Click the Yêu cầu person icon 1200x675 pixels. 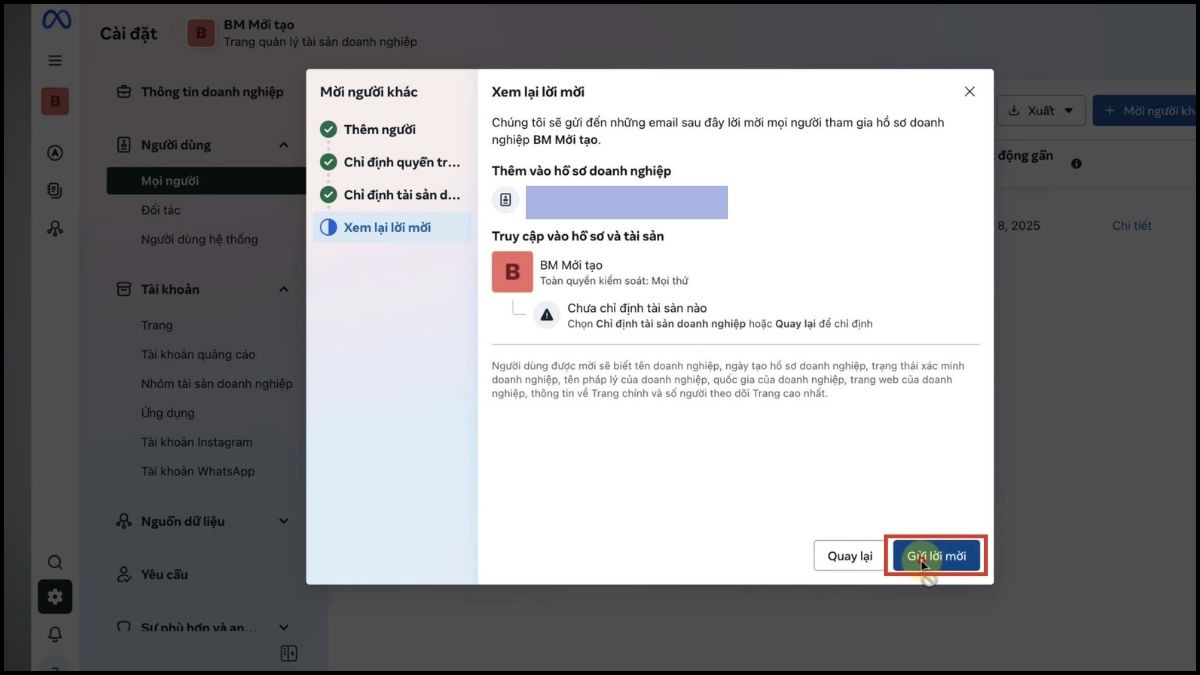124,574
